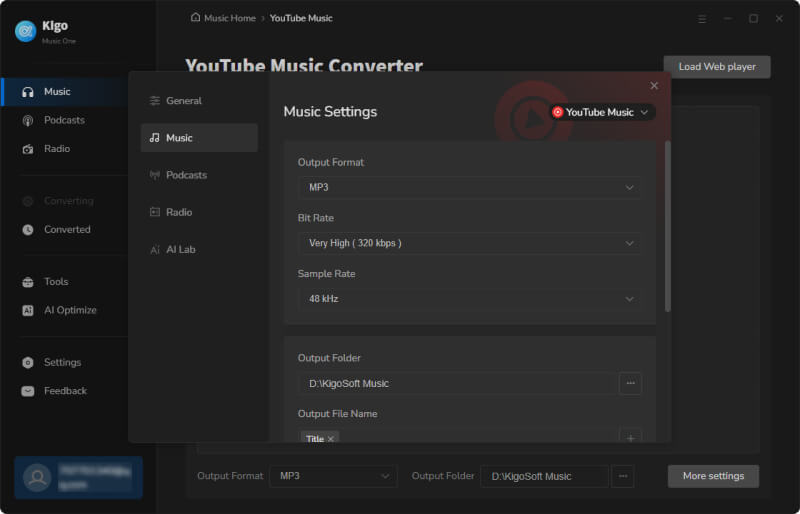Select Podcasts tab in settings dialog
Image resolution: width=800 pixels, height=514 pixels.
199,175
